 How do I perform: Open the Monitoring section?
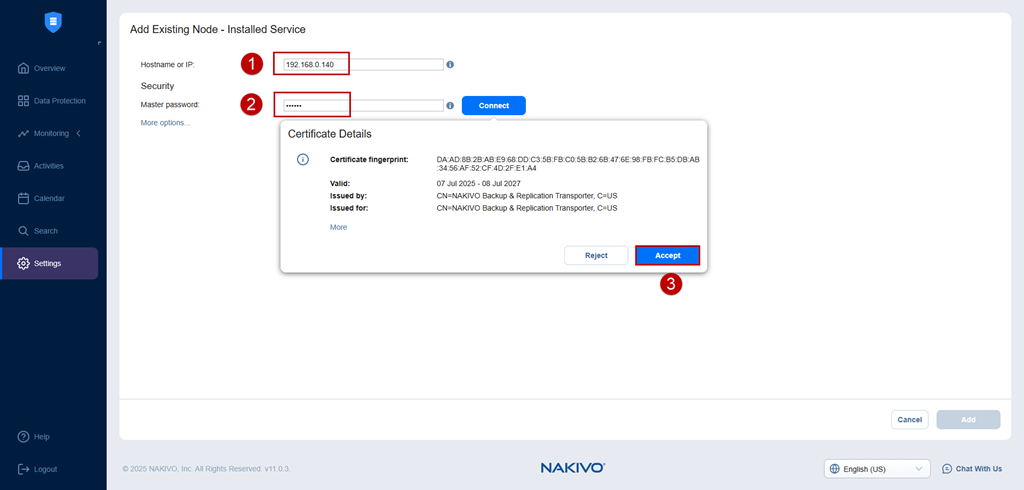(x=50, y=133)
